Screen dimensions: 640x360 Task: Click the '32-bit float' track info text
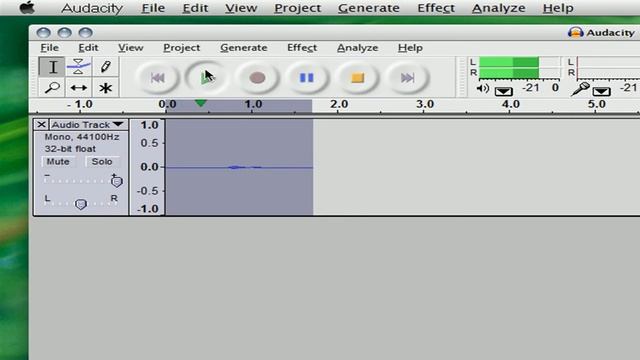(70, 149)
